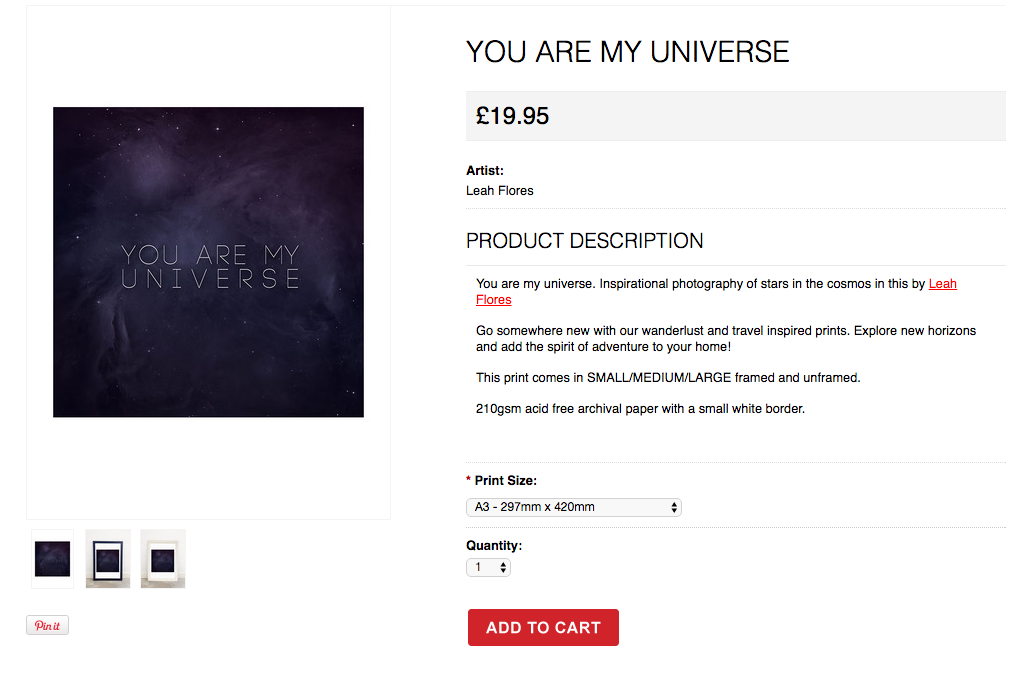Image resolution: width=1023 pixels, height=685 pixels.
Task: Click the Product Description heading
Action: pyautogui.click(x=584, y=241)
